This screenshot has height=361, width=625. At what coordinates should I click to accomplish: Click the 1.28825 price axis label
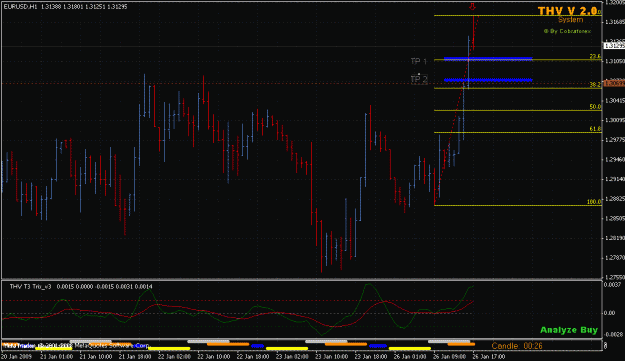(x=614, y=199)
